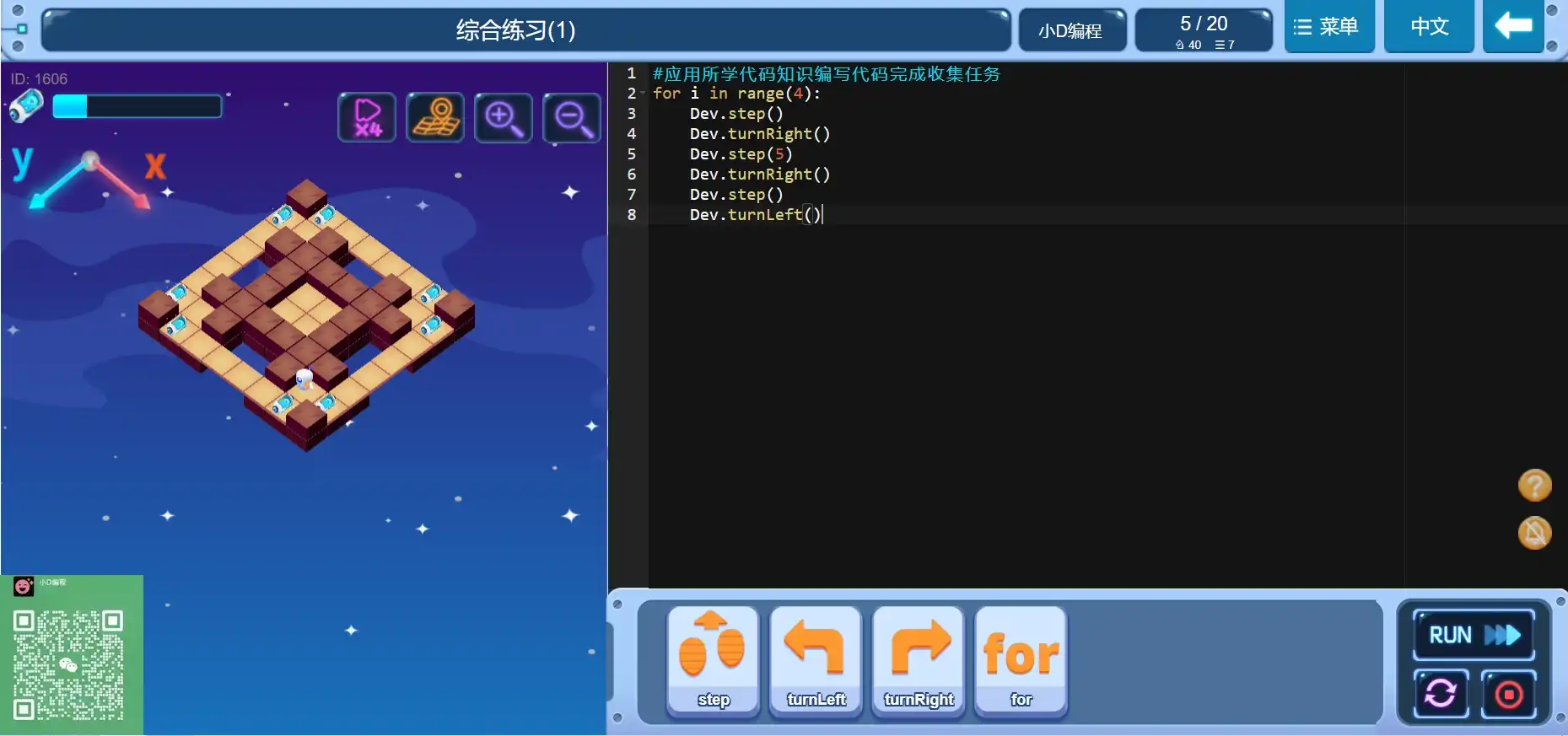Click the map location view icon
1568x736 pixels.
click(x=435, y=117)
